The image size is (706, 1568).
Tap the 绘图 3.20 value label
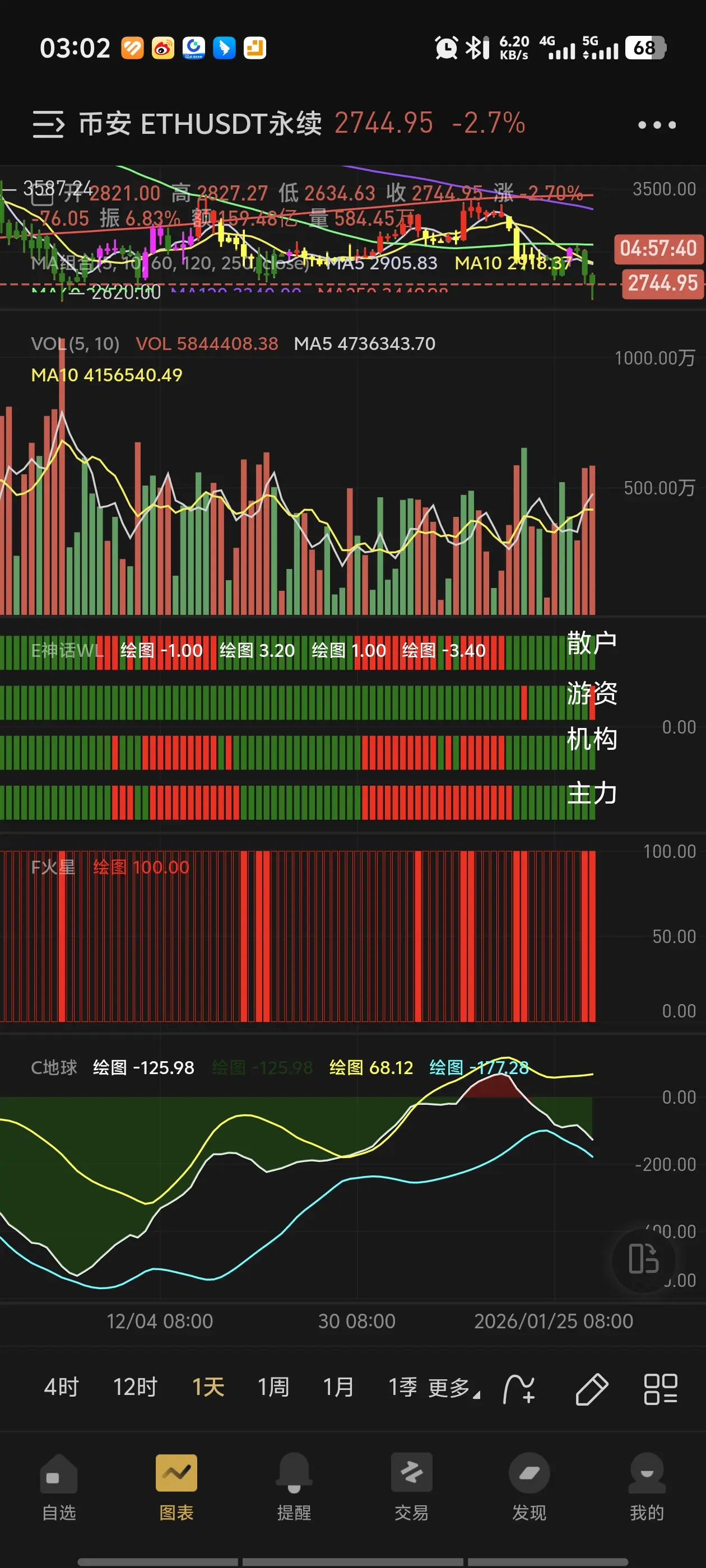pyautogui.click(x=257, y=651)
